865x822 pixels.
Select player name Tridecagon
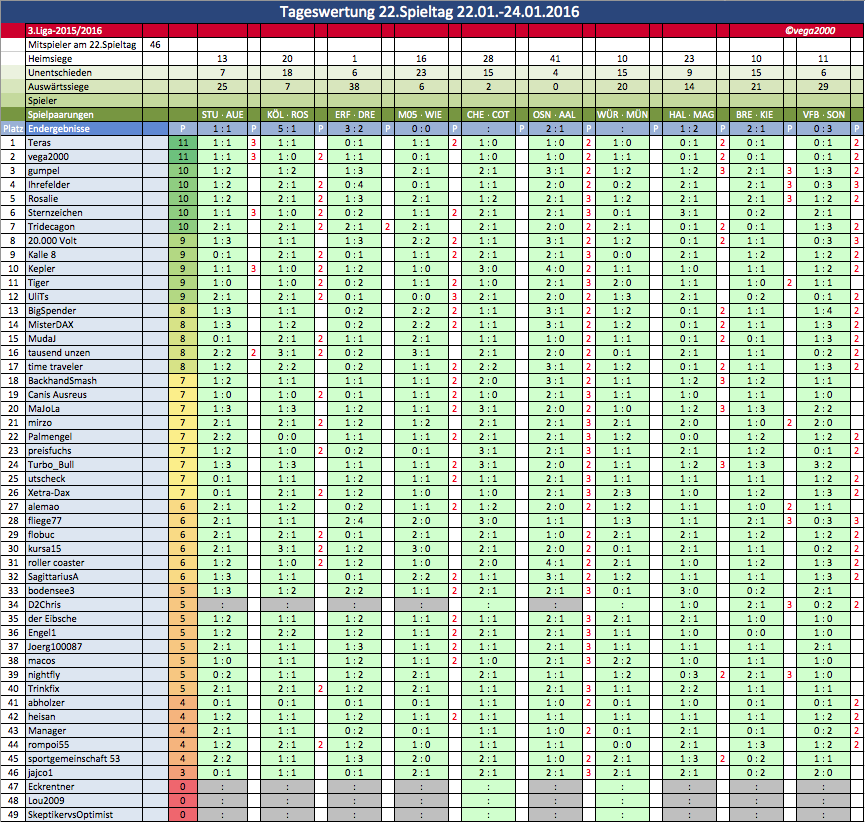[x=51, y=227]
